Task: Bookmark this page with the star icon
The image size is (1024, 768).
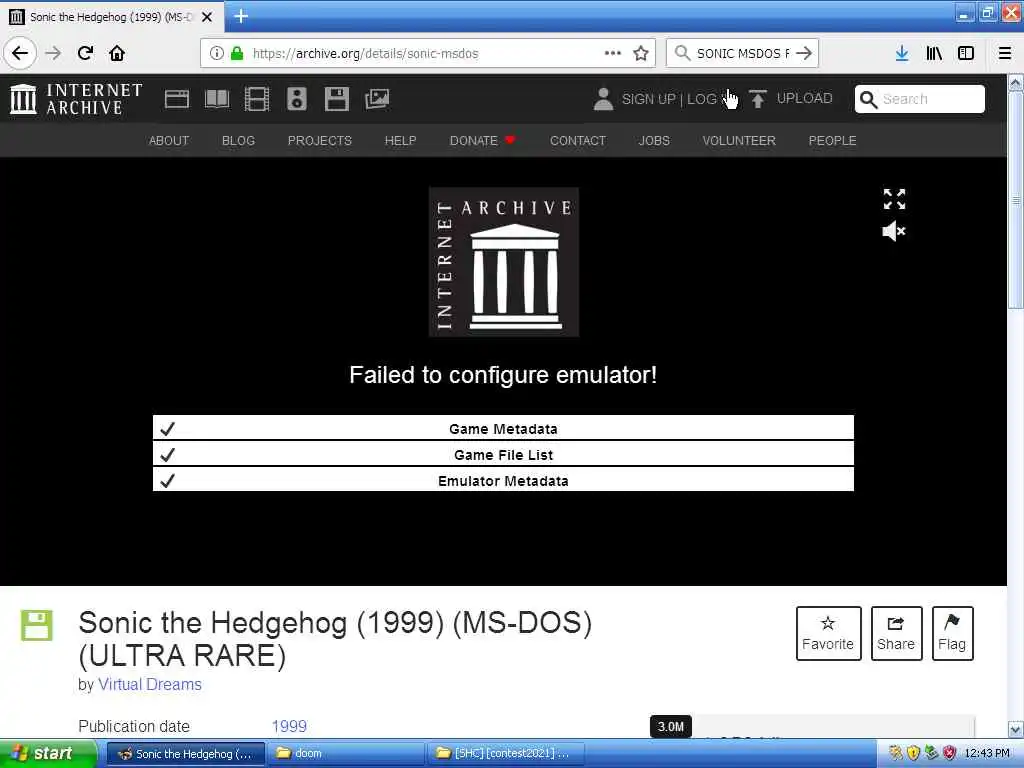Action: (641, 53)
